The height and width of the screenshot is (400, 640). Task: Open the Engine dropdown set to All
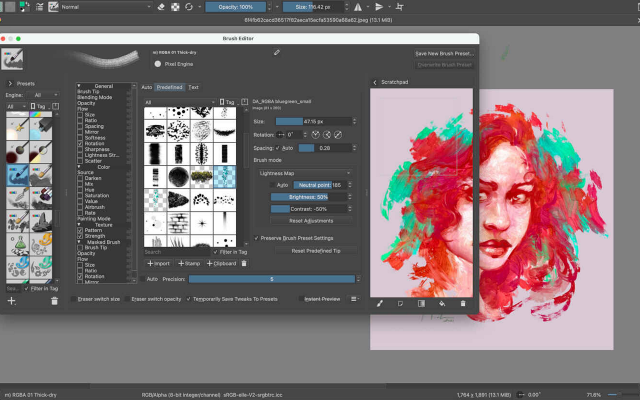pyautogui.click(x=42, y=95)
